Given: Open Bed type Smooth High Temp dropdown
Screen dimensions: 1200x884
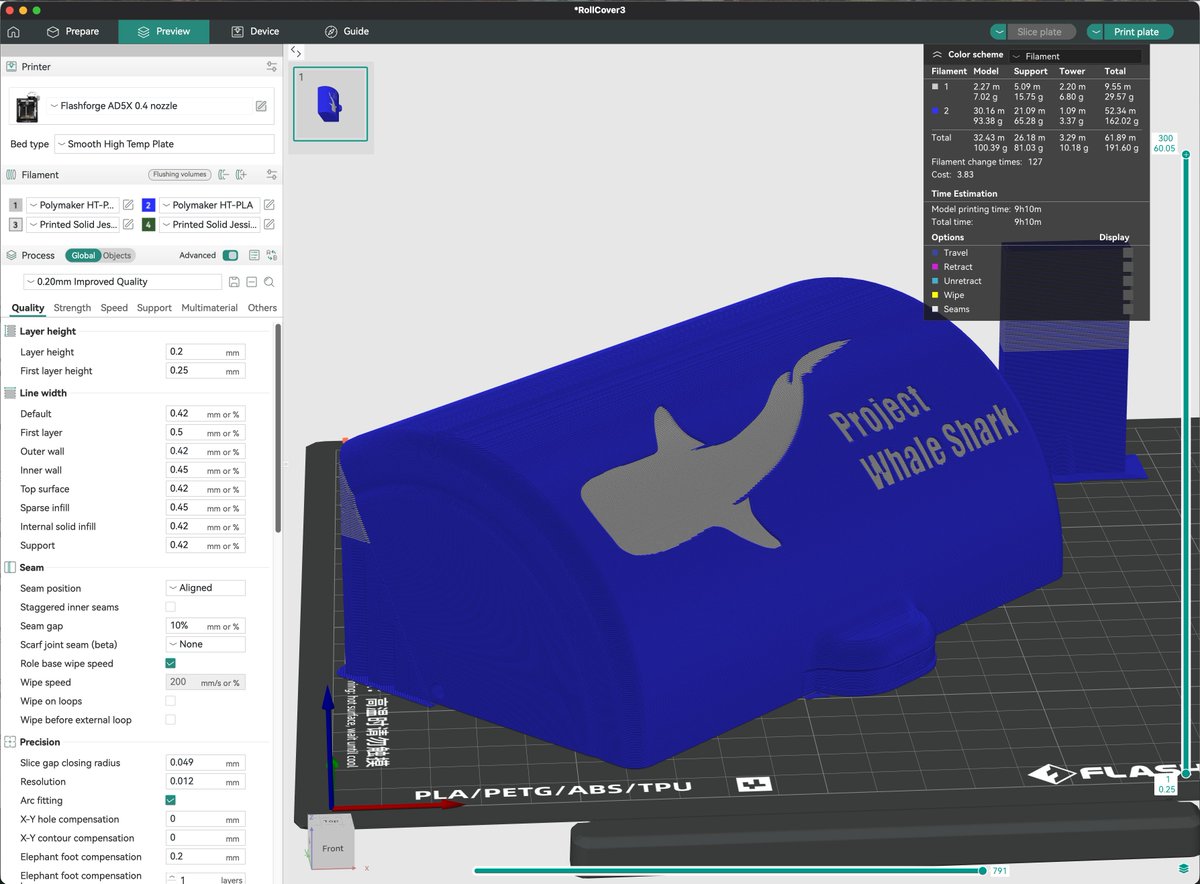Looking at the screenshot, I should [x=164, y=144].
